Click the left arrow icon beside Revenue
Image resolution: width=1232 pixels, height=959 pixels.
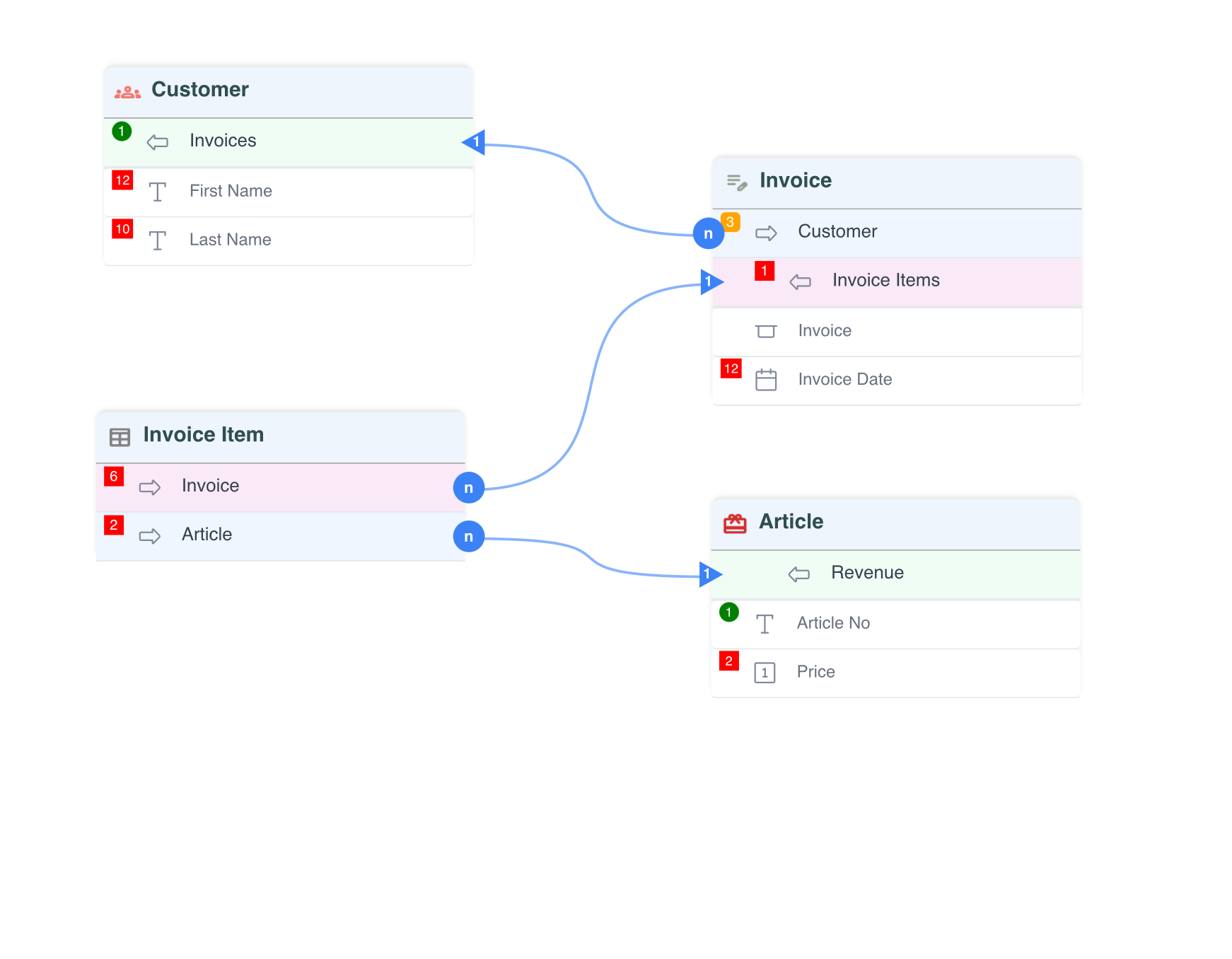point(798,574)
